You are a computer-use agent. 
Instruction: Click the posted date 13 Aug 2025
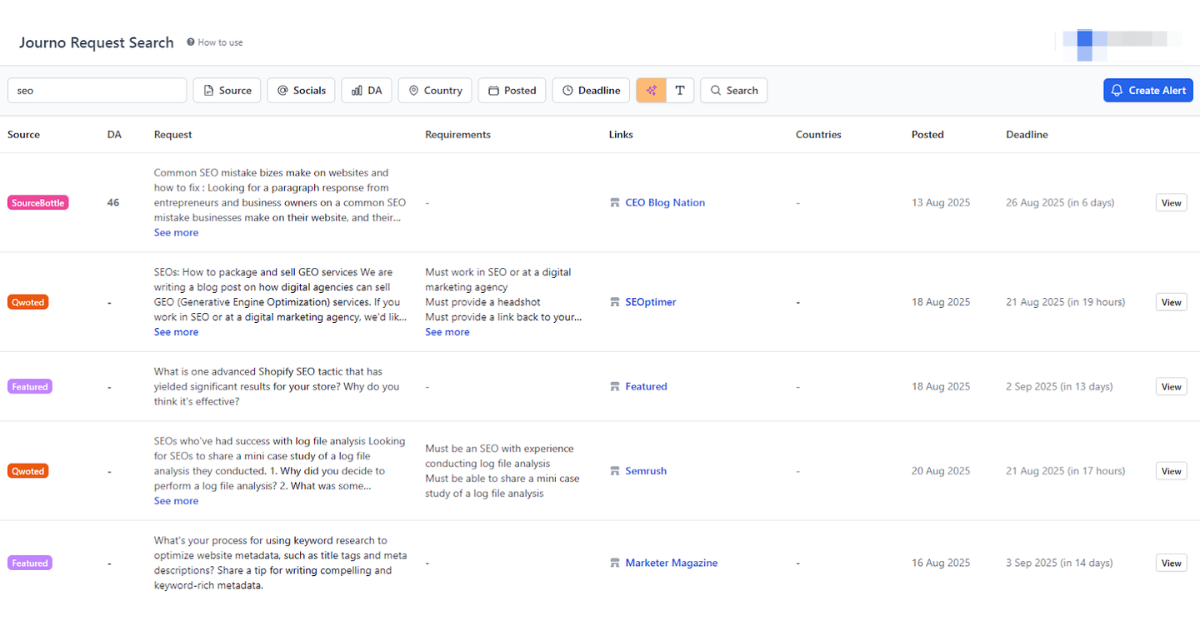click(941, 202)
